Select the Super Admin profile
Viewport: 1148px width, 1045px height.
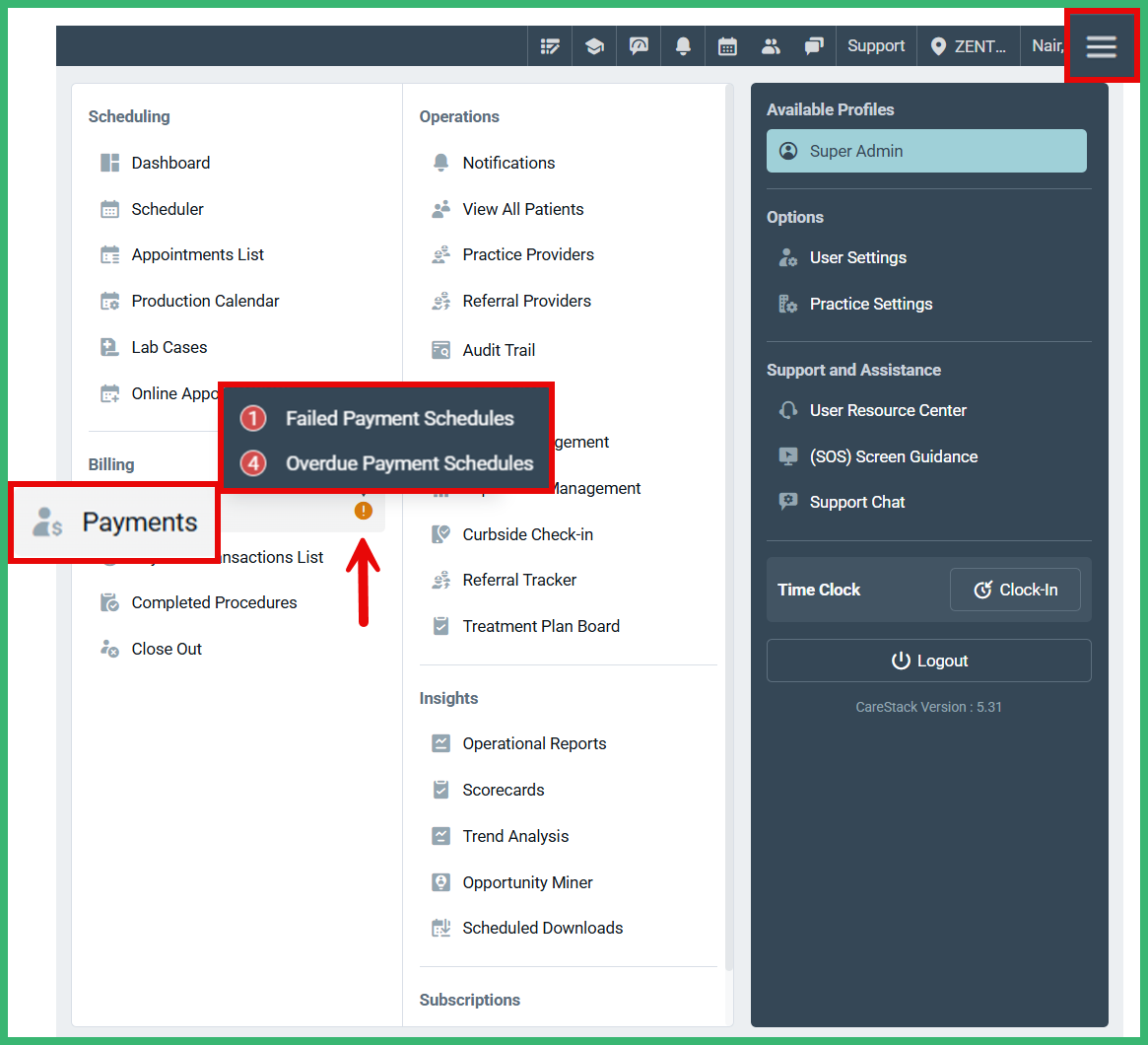925,151
